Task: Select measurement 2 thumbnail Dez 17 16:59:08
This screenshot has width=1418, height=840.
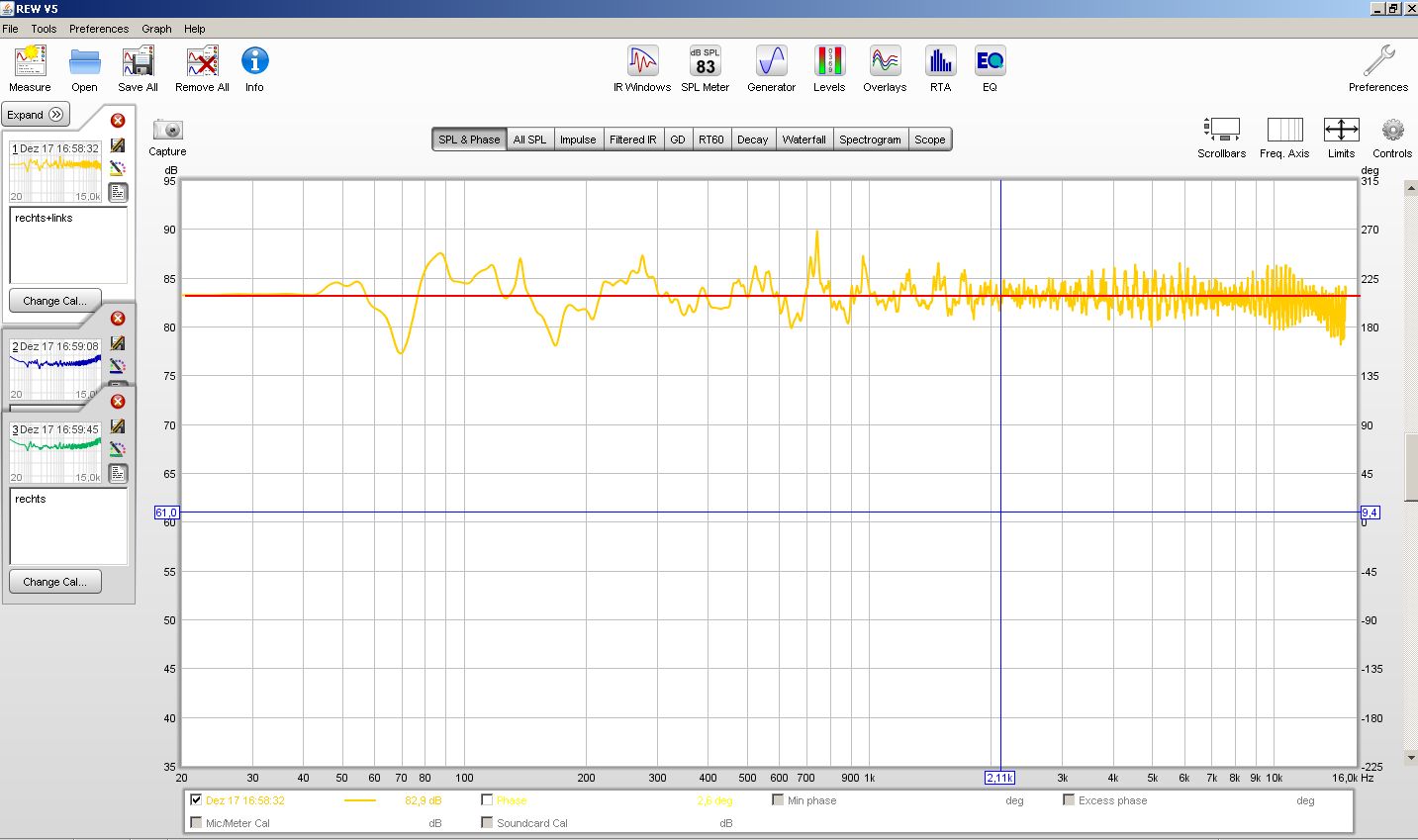Action: click(55, 369)
